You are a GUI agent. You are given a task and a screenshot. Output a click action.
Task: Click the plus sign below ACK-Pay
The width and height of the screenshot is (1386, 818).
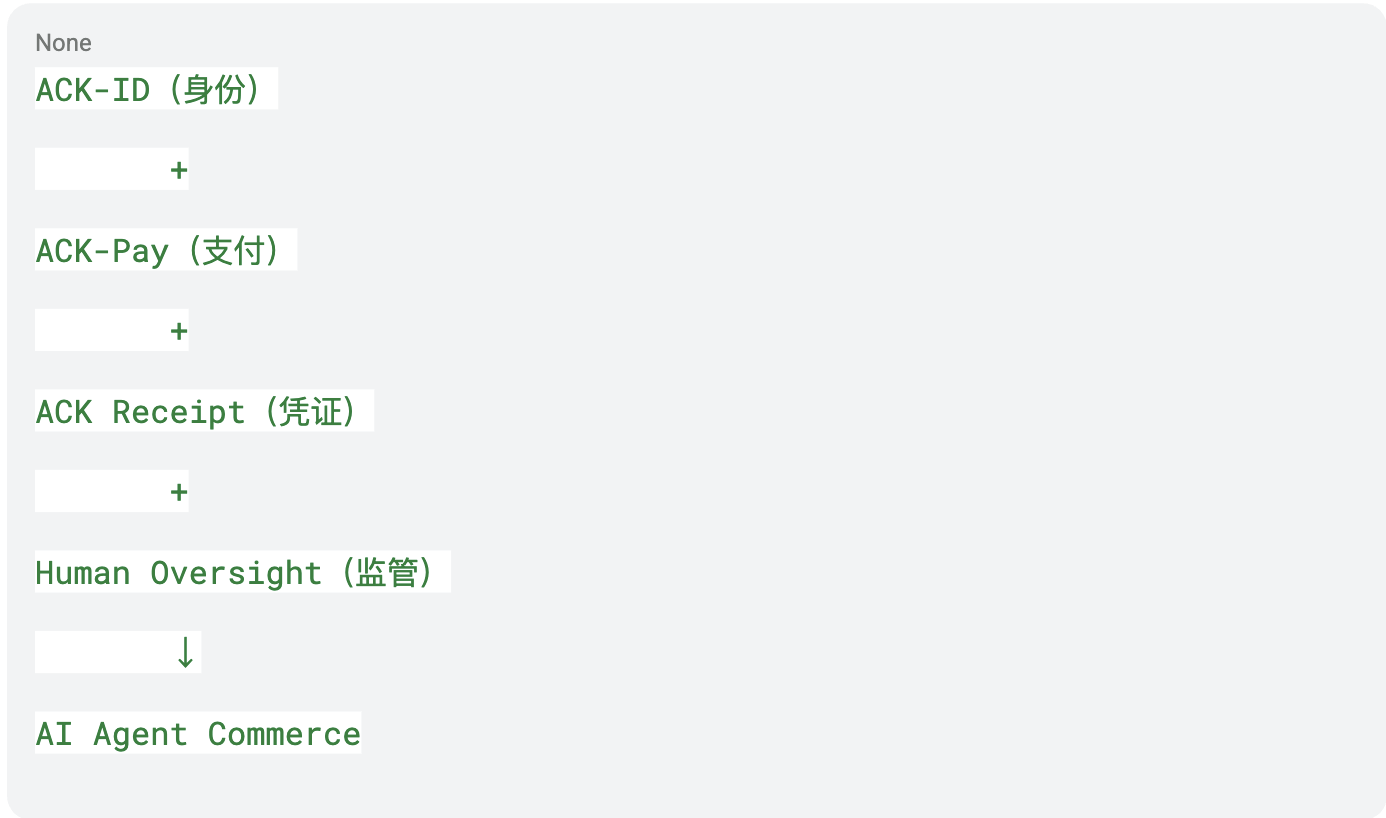tap(179, 331)
